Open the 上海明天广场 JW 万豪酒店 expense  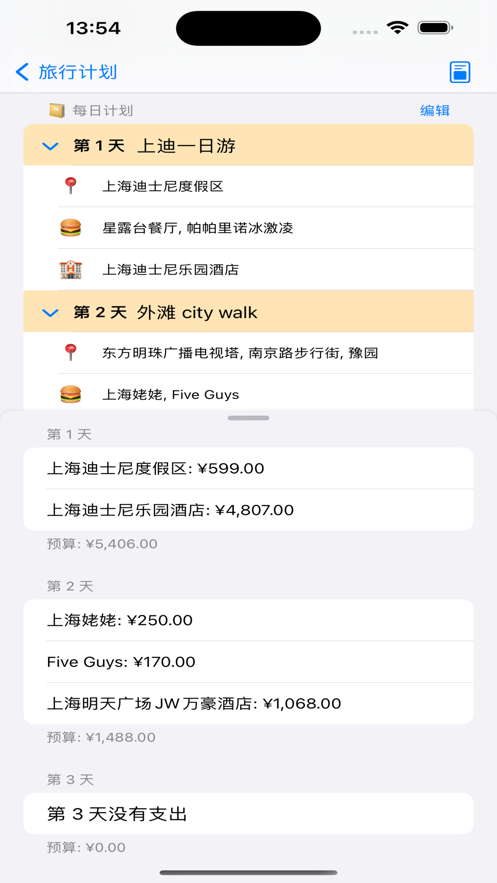point(248,703)
